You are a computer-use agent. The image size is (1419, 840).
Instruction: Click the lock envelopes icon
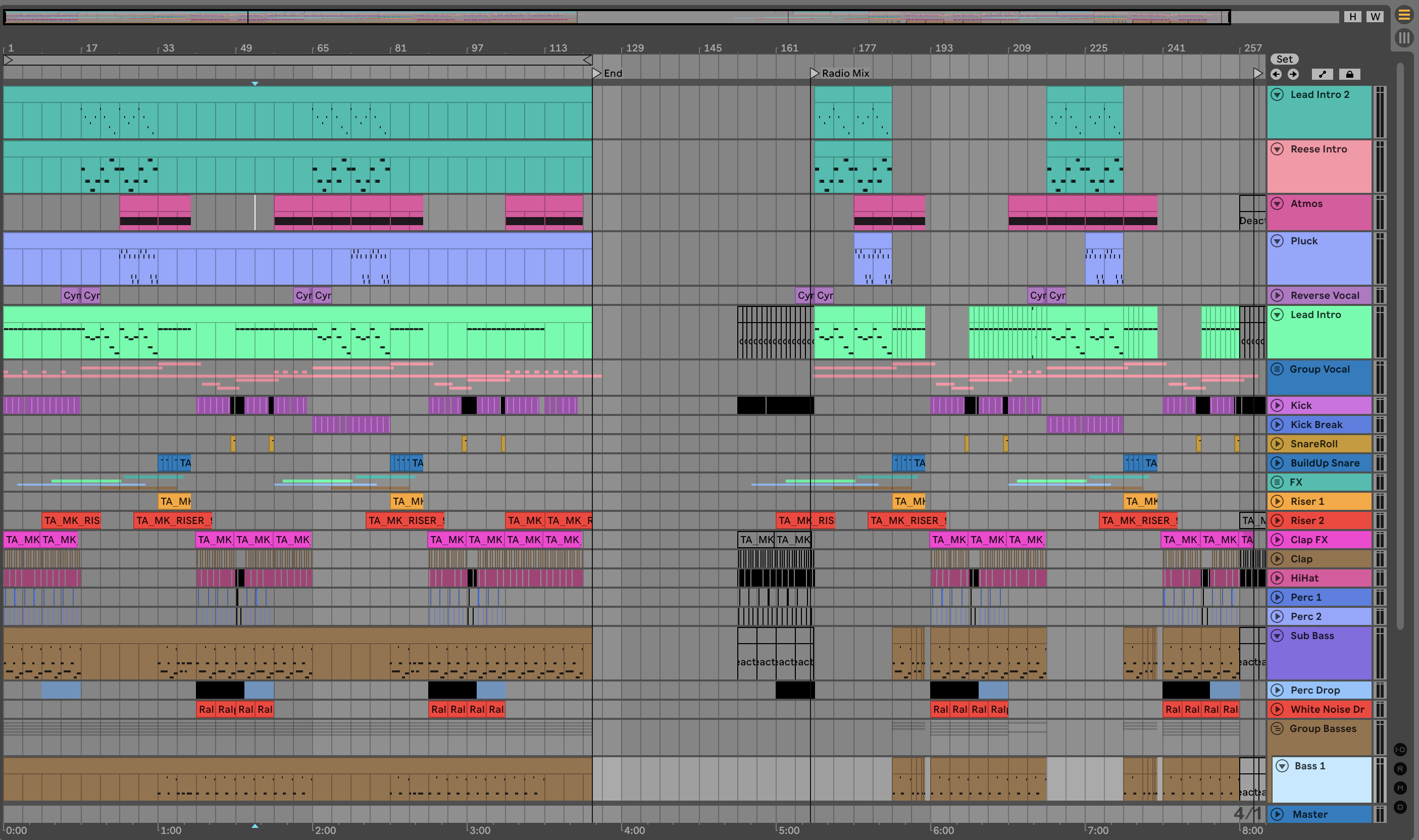[x=1350, y=74]
